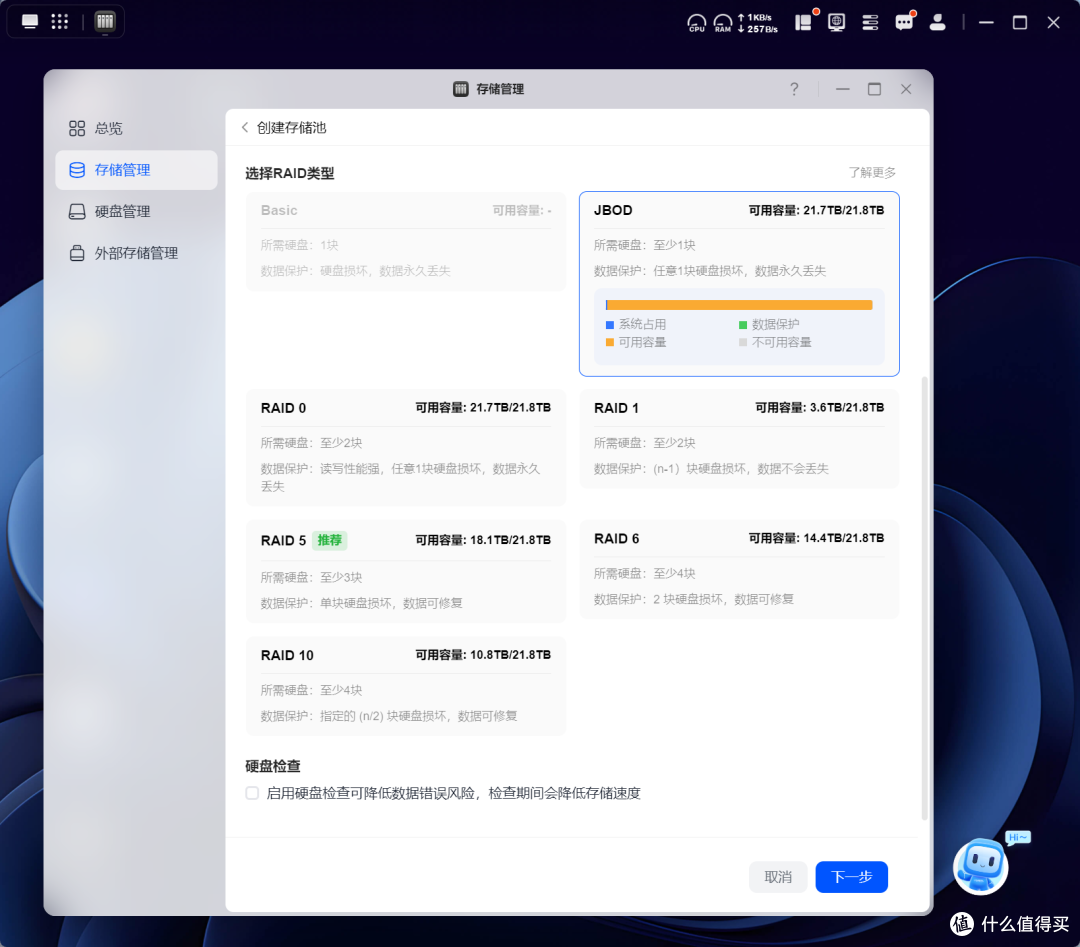This screenshot has height=947, width=1080.
Task: Click the orange JBOD capacity bar
Action: pyautogui.click(x=739, y=305)
